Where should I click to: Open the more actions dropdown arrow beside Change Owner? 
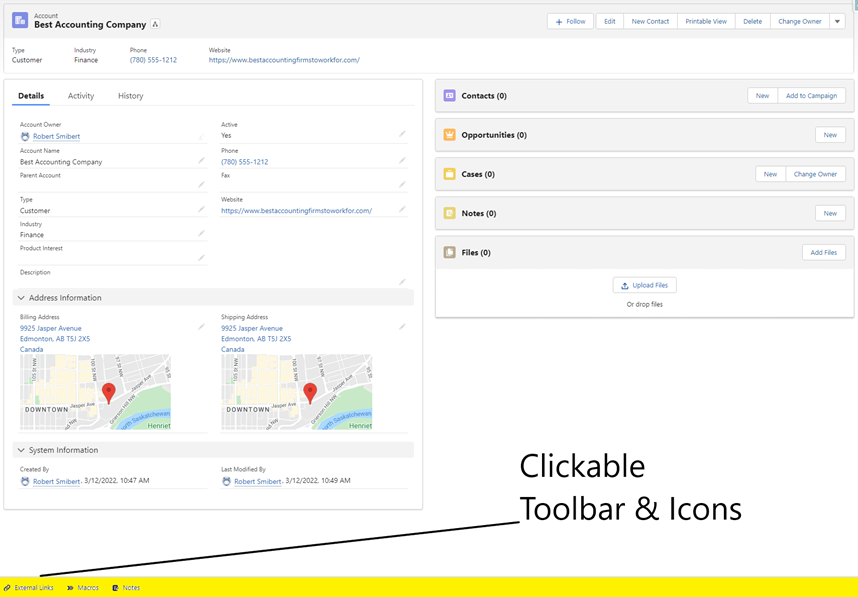click(x=837, y=21)
